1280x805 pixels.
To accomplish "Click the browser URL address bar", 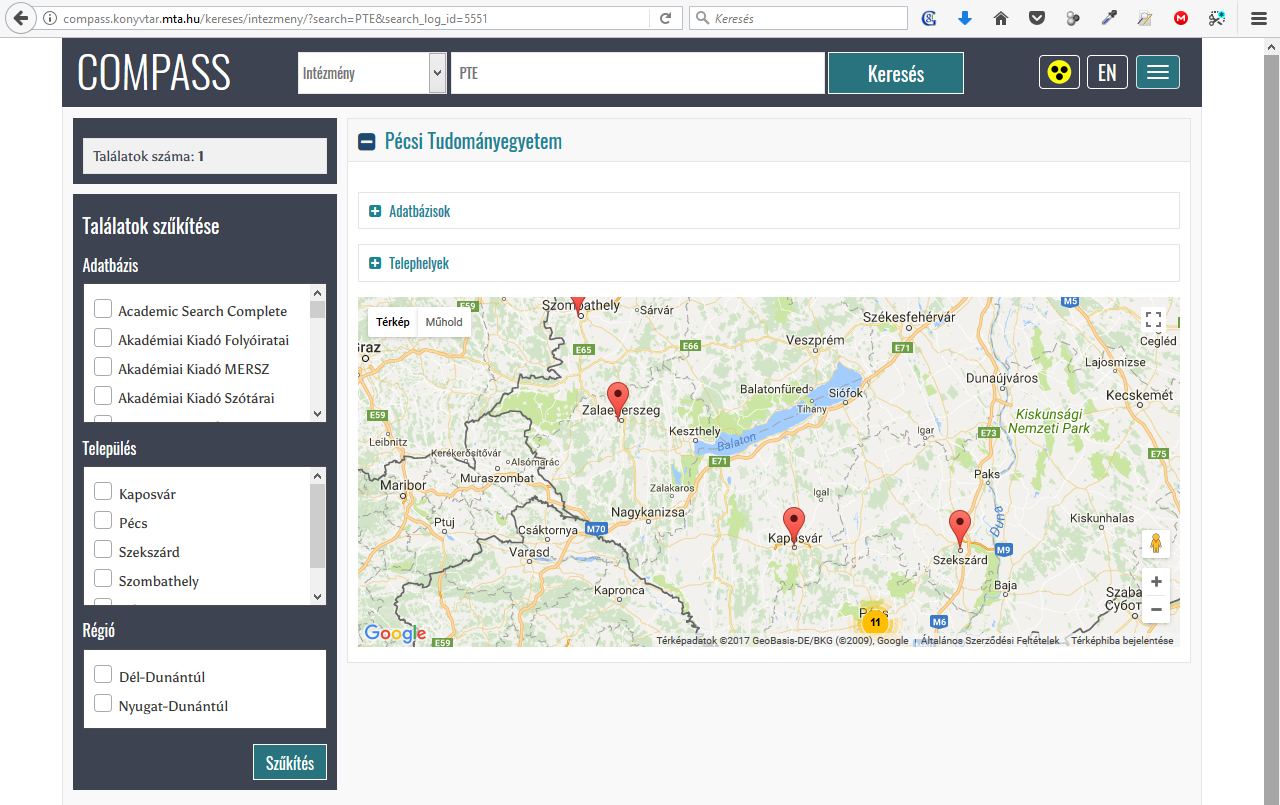I will point(353,19).
